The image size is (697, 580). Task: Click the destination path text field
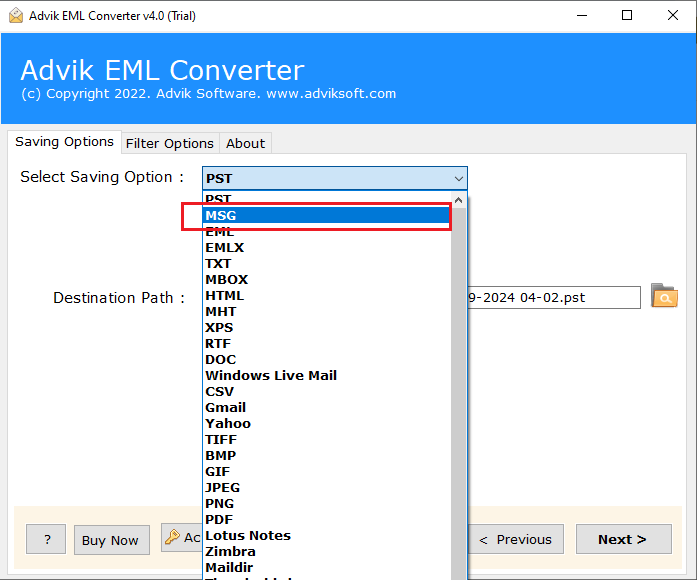click(x=554, y=297)
